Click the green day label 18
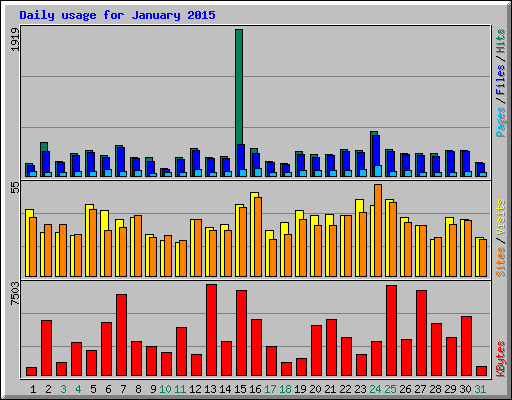Image resolution: width=512 pixels, height=400 pixels. 285,389
